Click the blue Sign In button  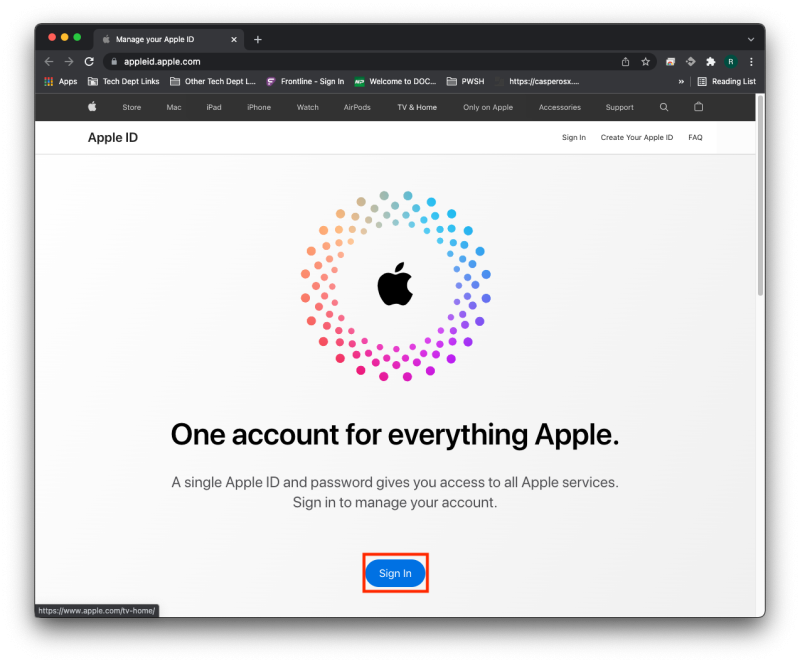[x=395, y=573]
